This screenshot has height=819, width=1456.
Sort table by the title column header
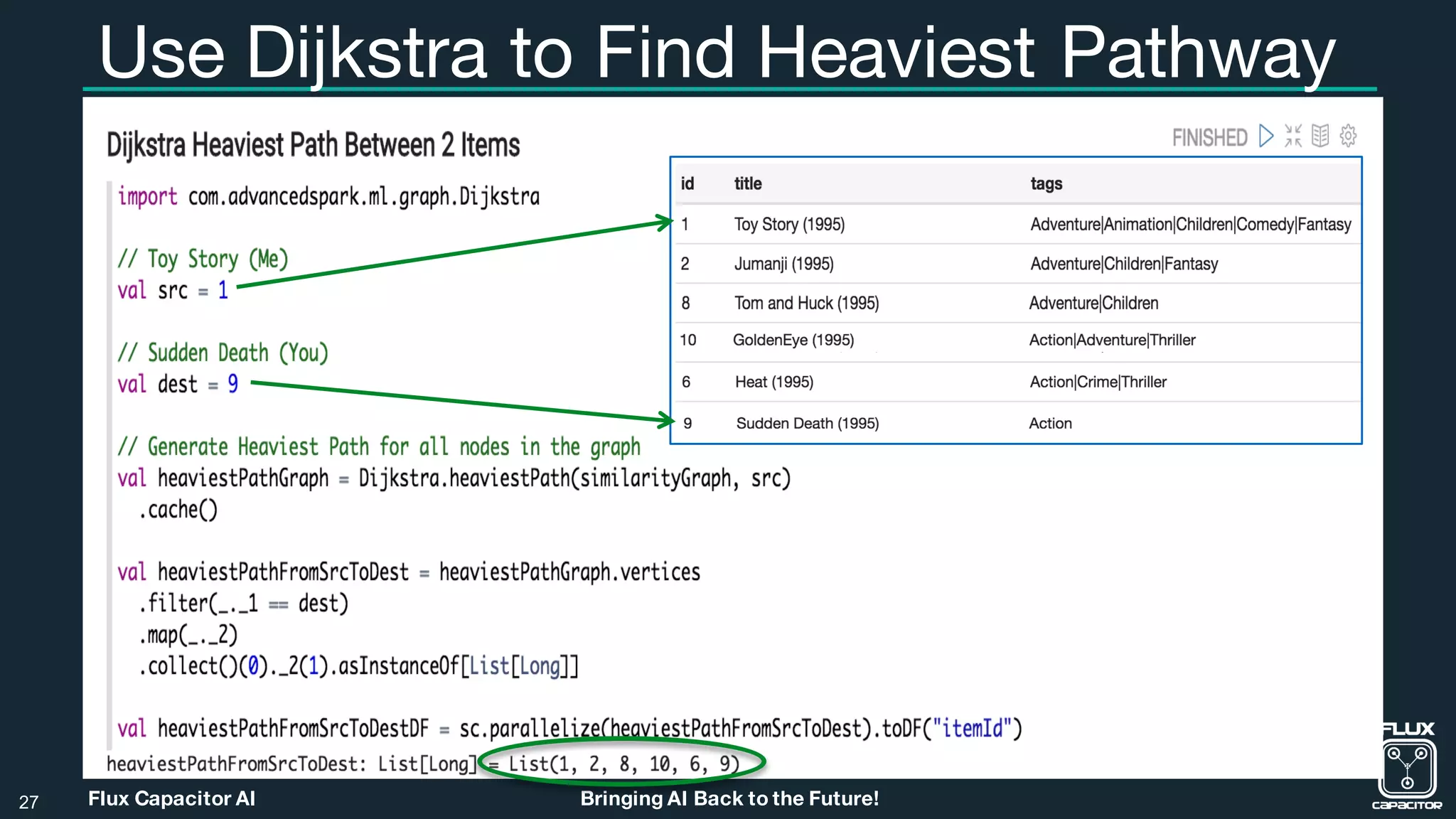click(748, 183)
